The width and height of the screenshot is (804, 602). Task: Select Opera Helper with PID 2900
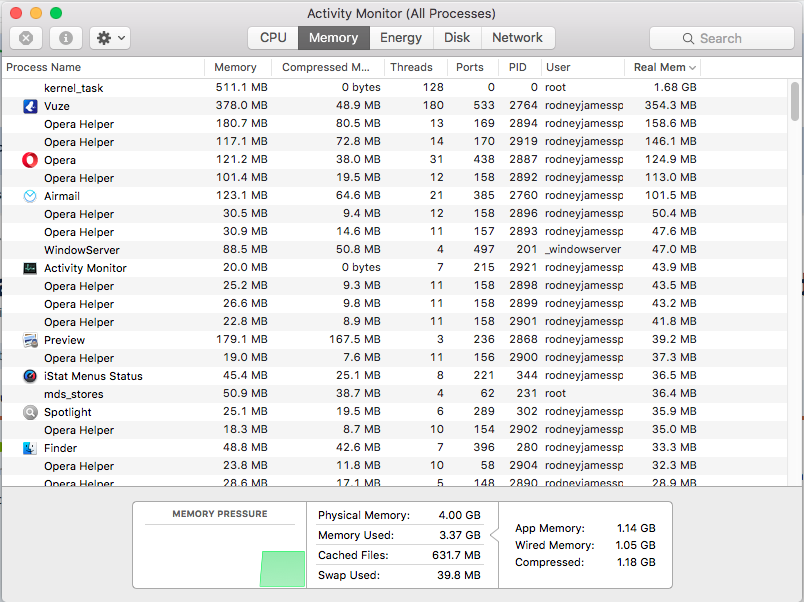pyautogui.click(x=395, y=358)
